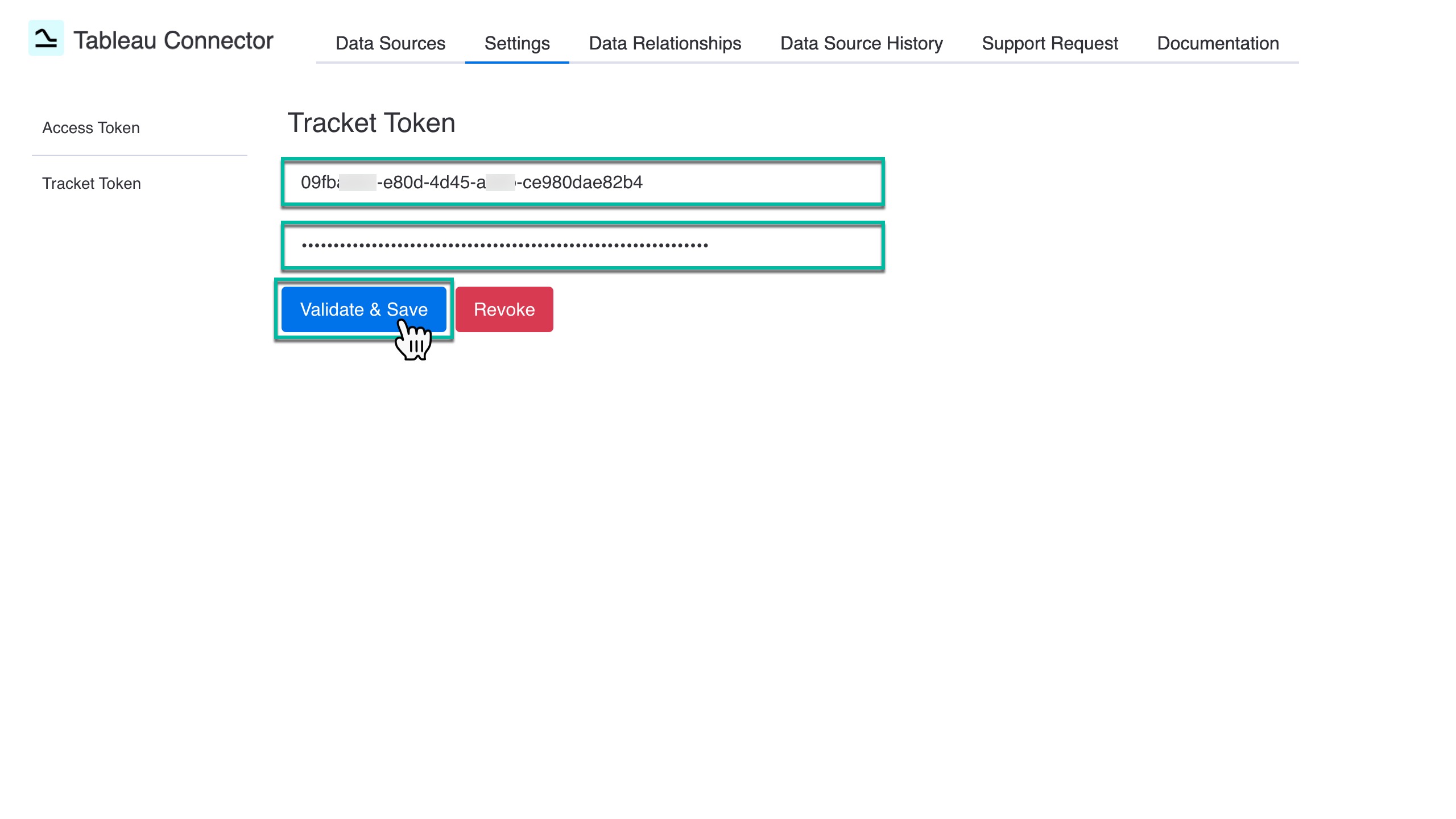Click the wave icon beside Tableau Connector
Screen dimensions: 1456x819
click(46, 39)
